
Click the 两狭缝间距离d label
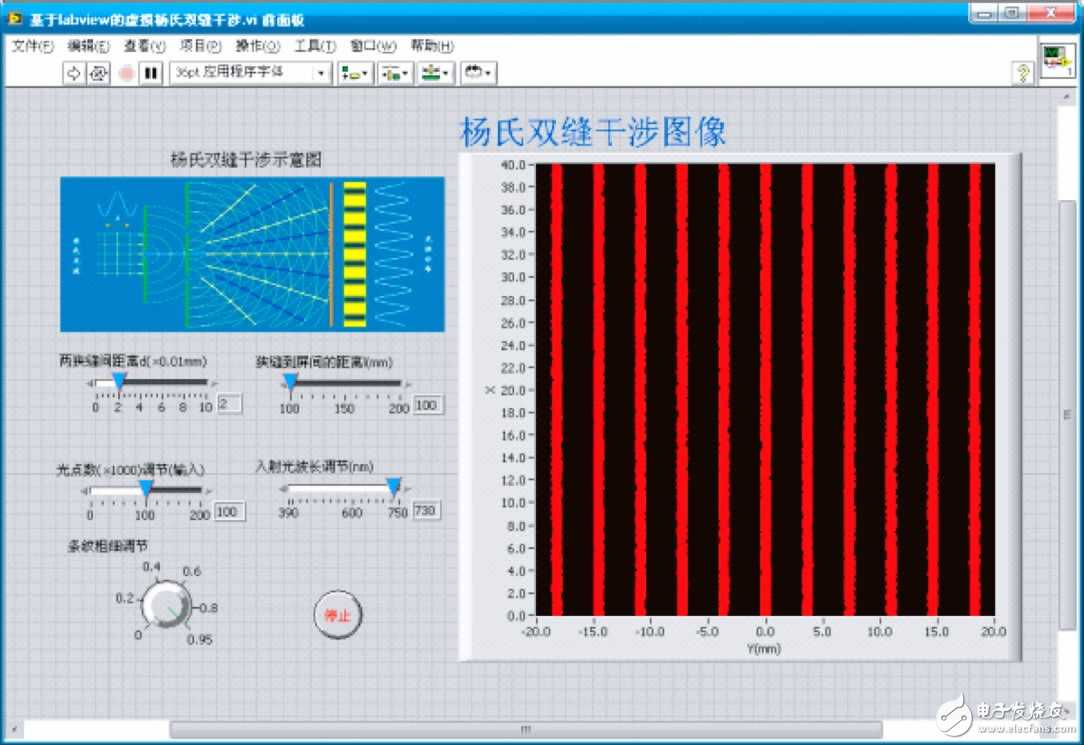coord(133,361)
